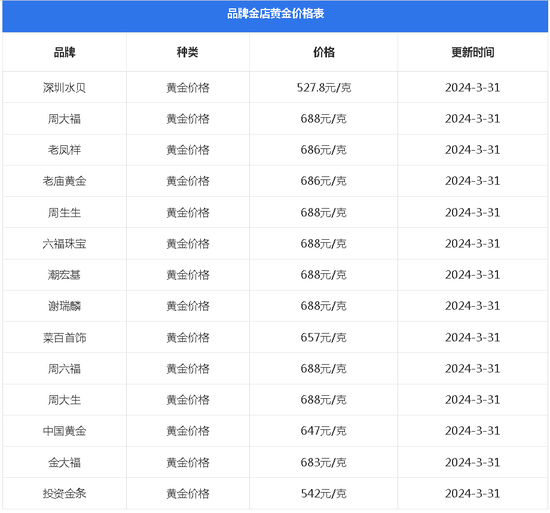Click the 2024-3-31 date for 六福珠宝
The height and width of the screenshot is (513, 550).
473,244
